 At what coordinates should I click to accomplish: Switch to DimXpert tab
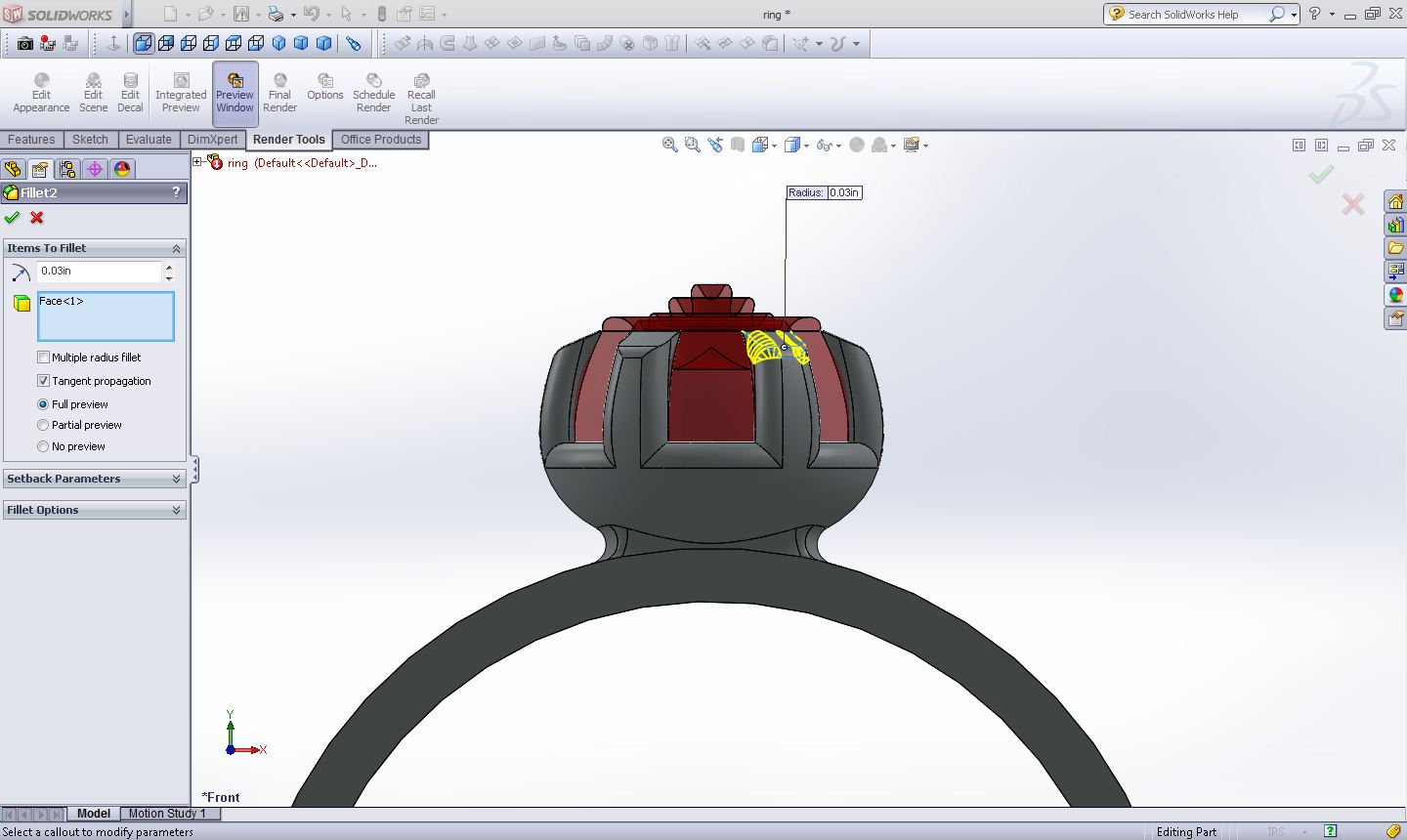click(x=212, y=140)
